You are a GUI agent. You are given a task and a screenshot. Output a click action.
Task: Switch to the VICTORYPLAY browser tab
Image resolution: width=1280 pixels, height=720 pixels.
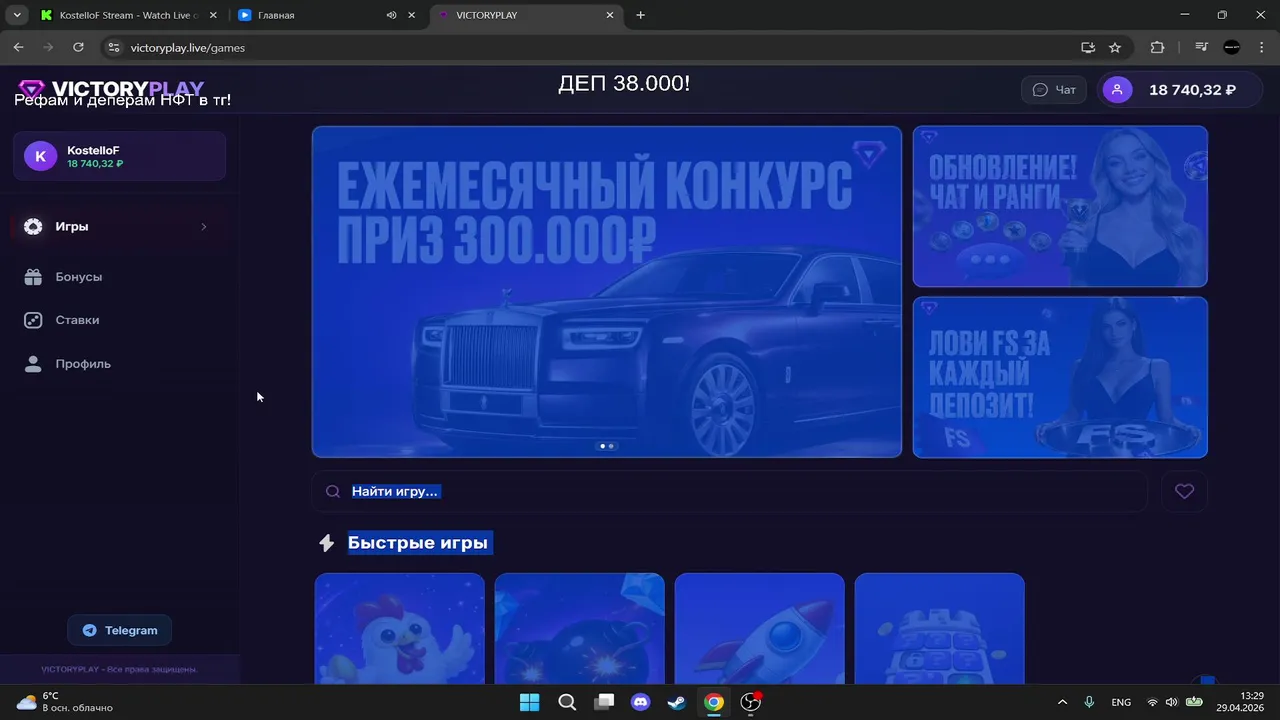[x=527, y=15]
